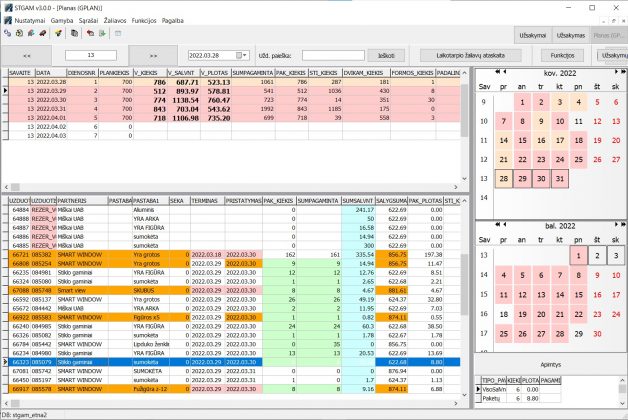The height and width of the screenshot is (420, 628).
Task: Advance to the next week with >> button
Action: [x=154, y=55]
